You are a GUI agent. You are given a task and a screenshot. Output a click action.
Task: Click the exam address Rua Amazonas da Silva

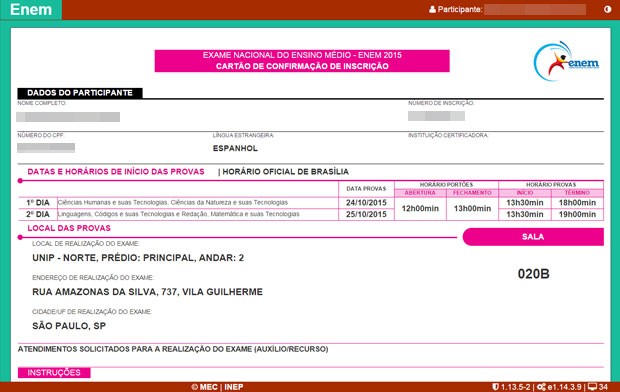pos(147,292)
